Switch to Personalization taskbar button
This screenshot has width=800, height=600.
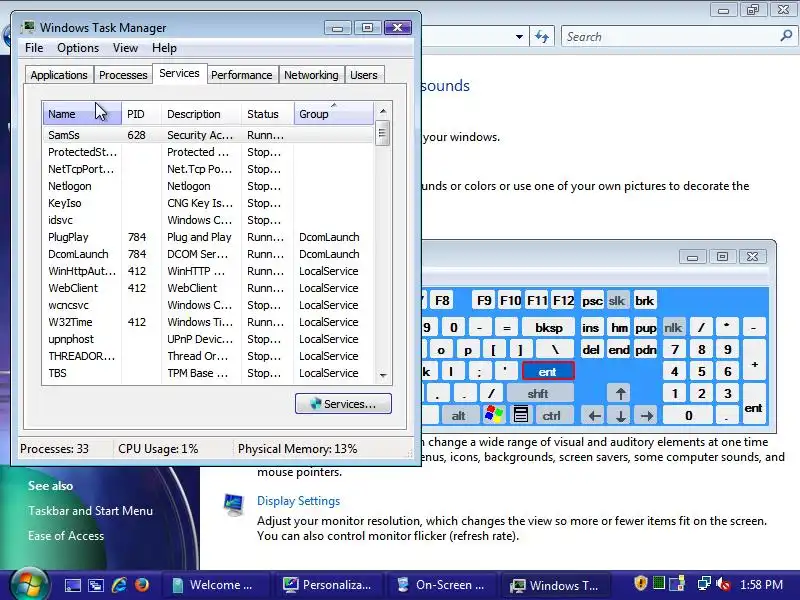pos(331,585)
